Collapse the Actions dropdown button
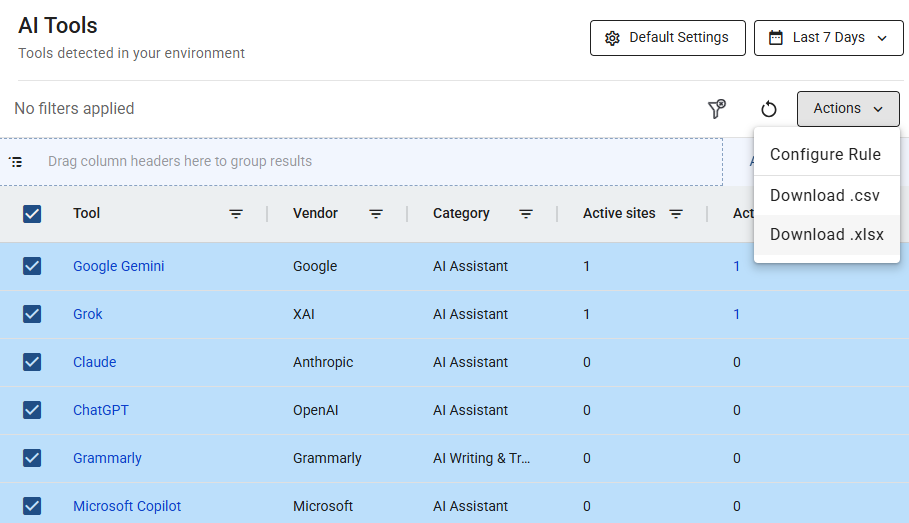Screen dimensions: 909x523 click(x=848, y=109)
